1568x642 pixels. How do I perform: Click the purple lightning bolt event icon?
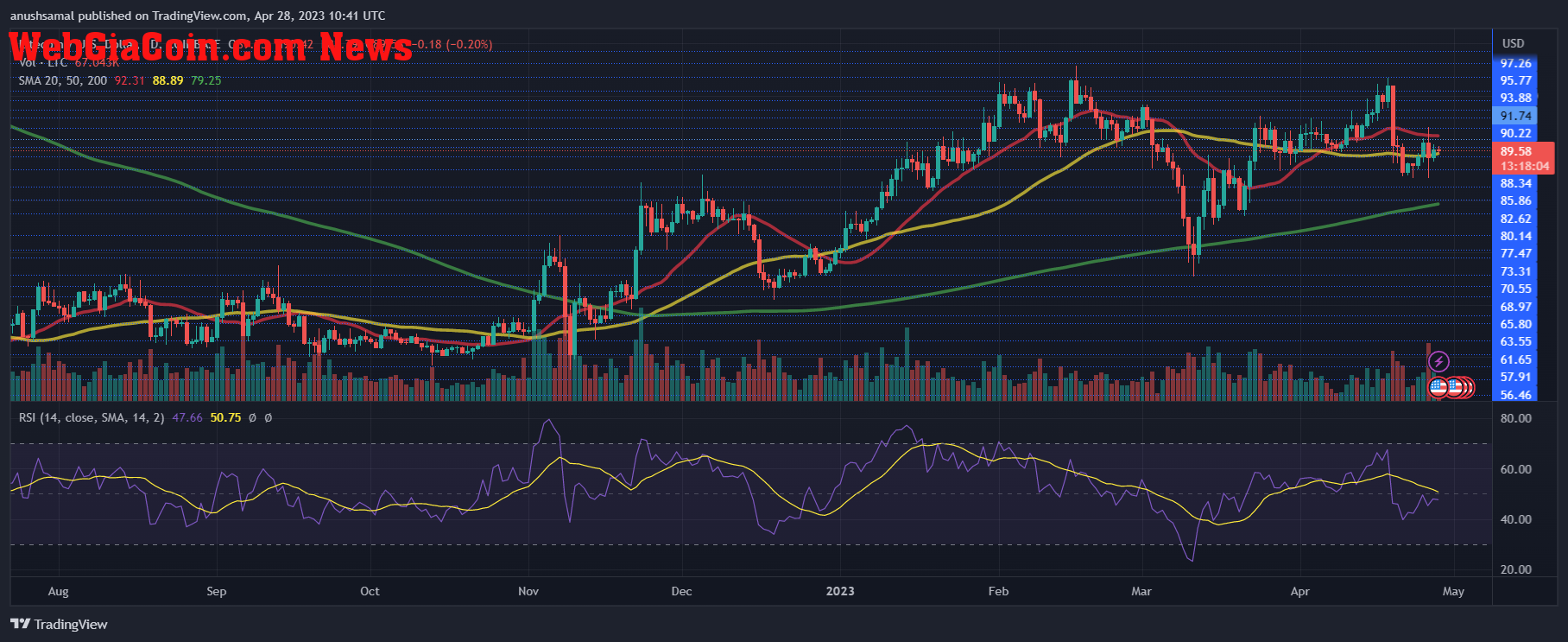1438,361
